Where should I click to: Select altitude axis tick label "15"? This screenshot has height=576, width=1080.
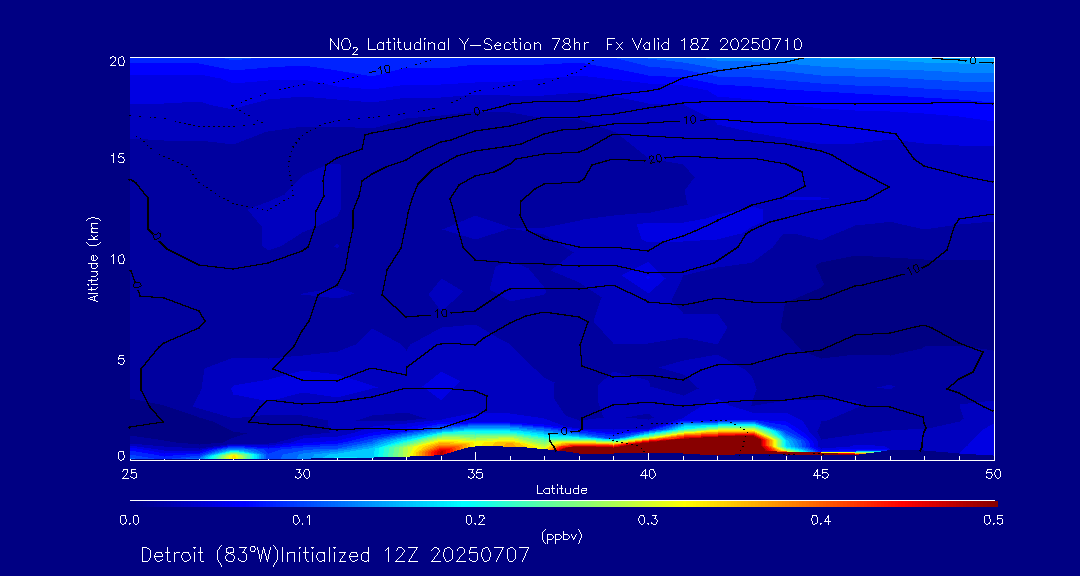[118, 158]
